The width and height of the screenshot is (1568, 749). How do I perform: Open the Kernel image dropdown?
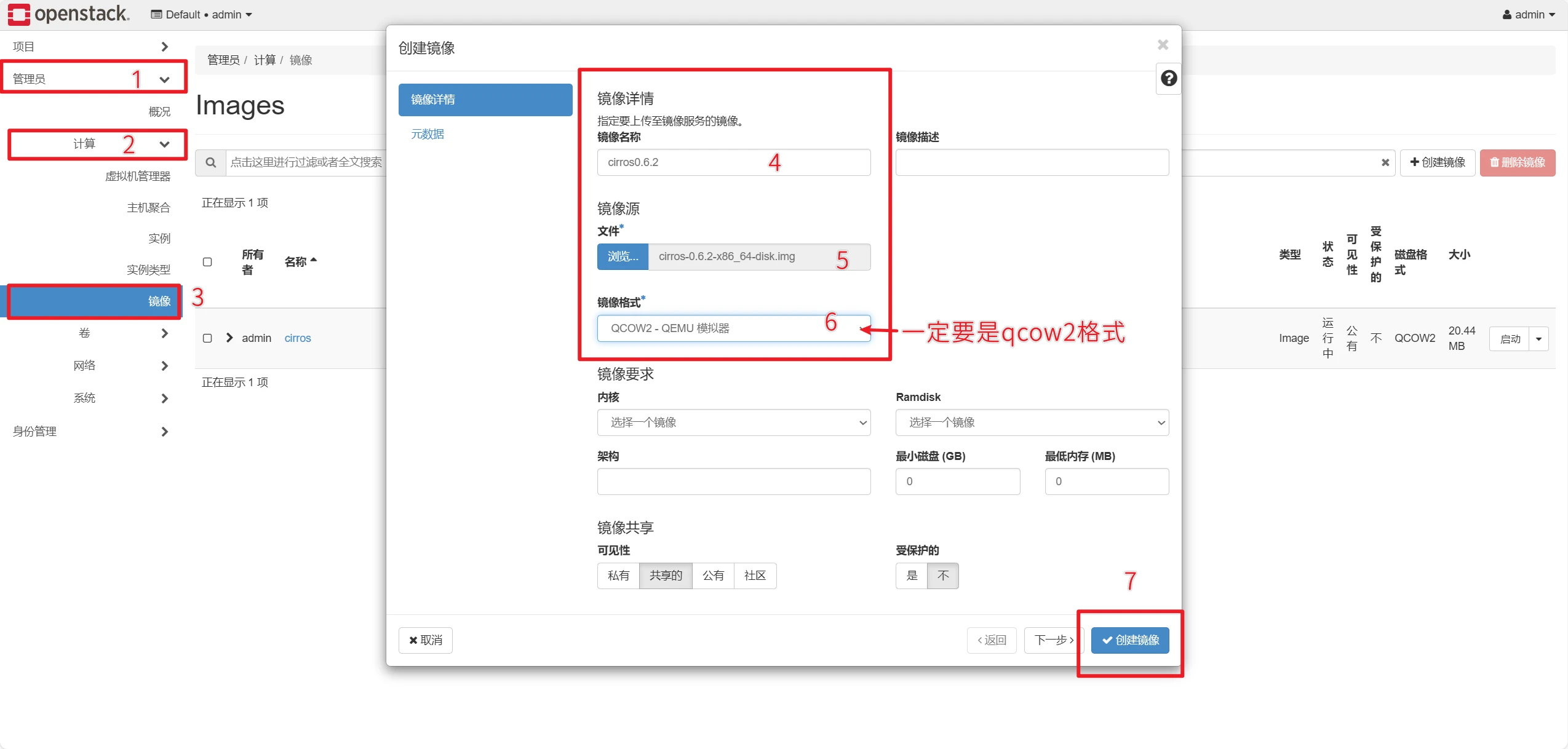click(733, 422)
